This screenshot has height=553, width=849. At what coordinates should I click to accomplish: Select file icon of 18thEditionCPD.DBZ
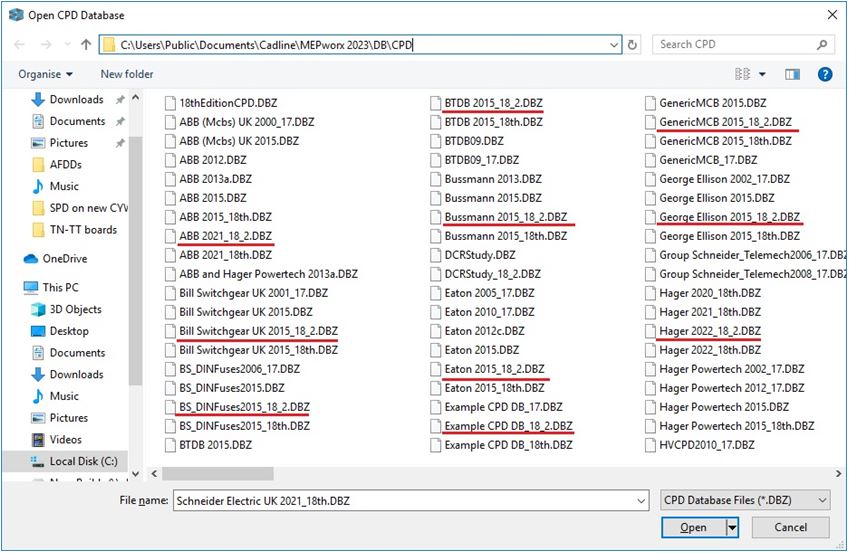pyautogui.click(x=170, y=103)
